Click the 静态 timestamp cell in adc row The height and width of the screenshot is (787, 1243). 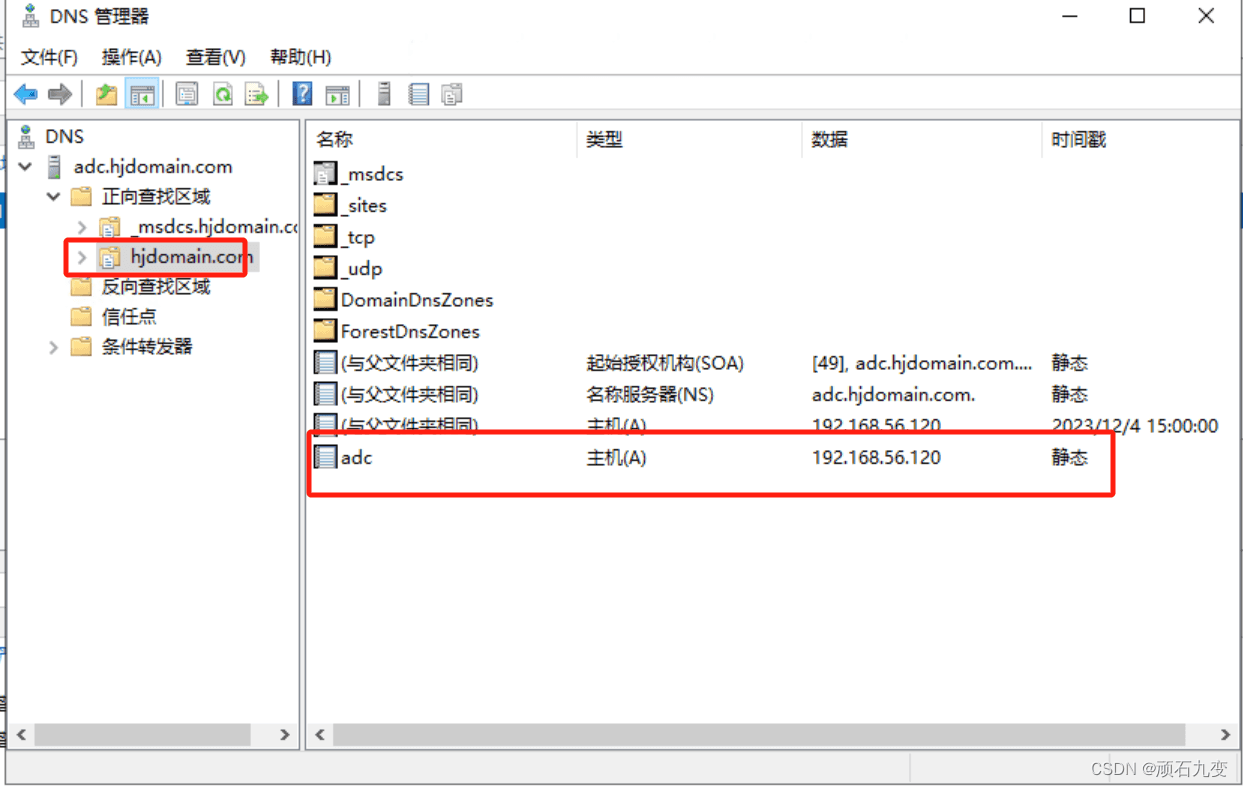point(1070,458)
